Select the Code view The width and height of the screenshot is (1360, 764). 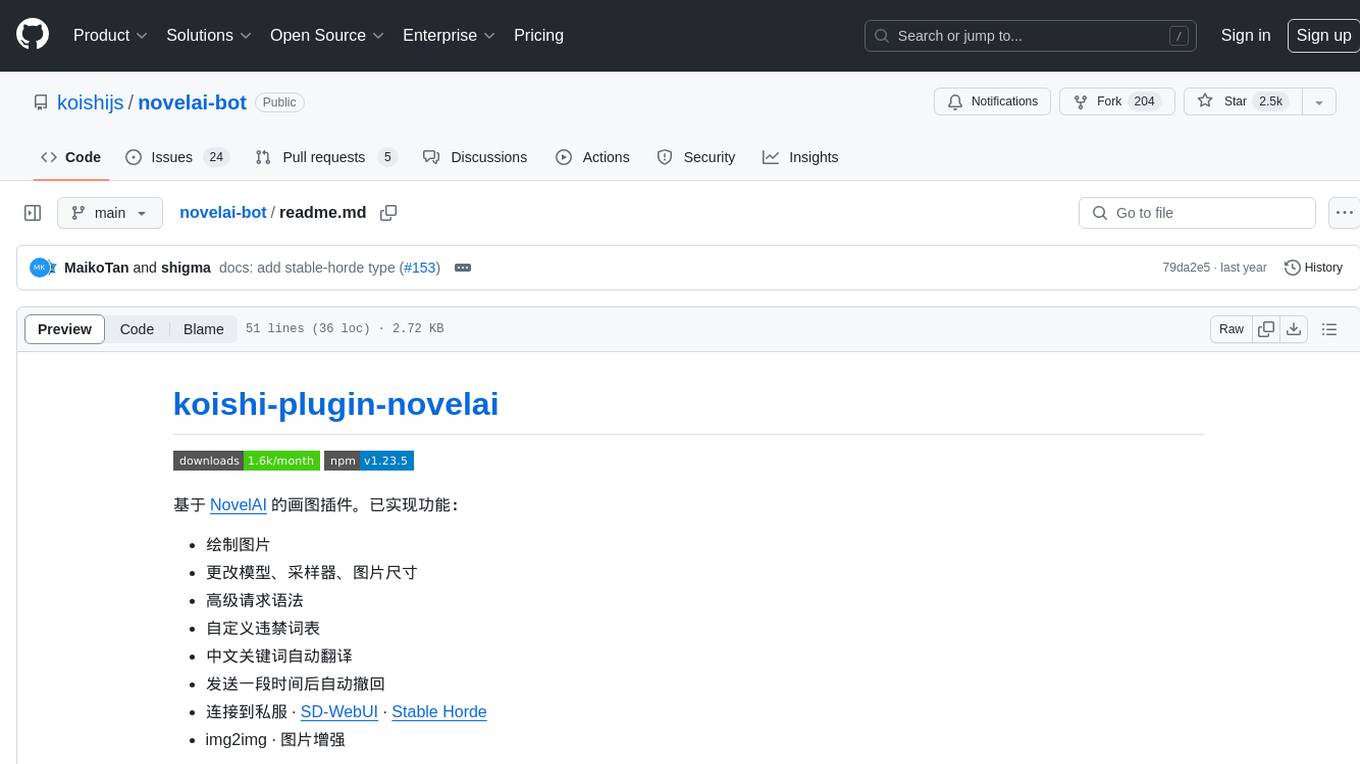137,329
